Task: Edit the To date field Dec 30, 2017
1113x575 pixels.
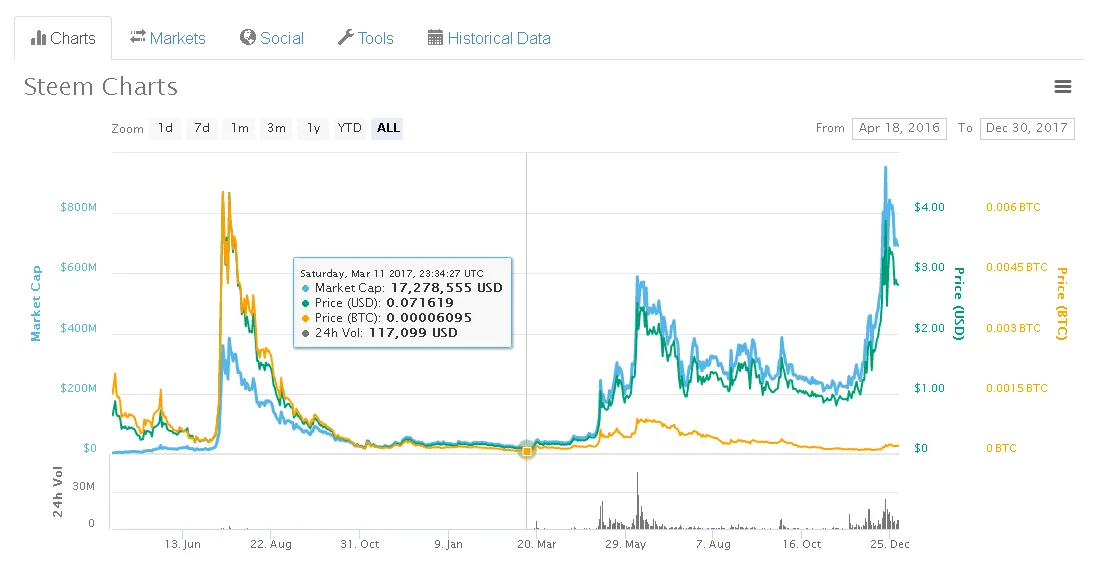Action: tap(1026, 128)
